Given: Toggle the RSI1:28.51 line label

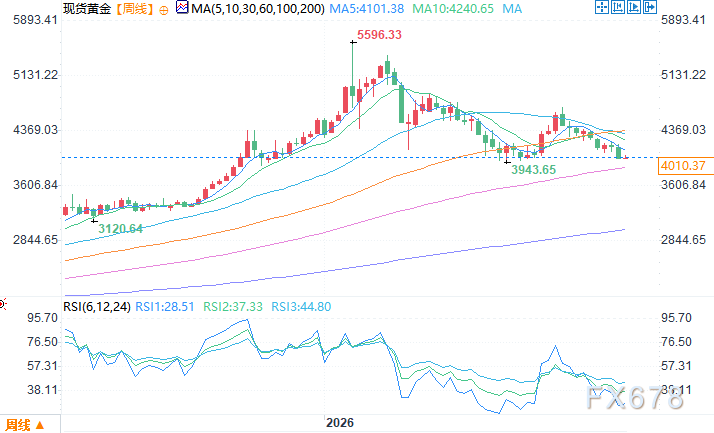Looking at the screenshot, I should point(165,307).
